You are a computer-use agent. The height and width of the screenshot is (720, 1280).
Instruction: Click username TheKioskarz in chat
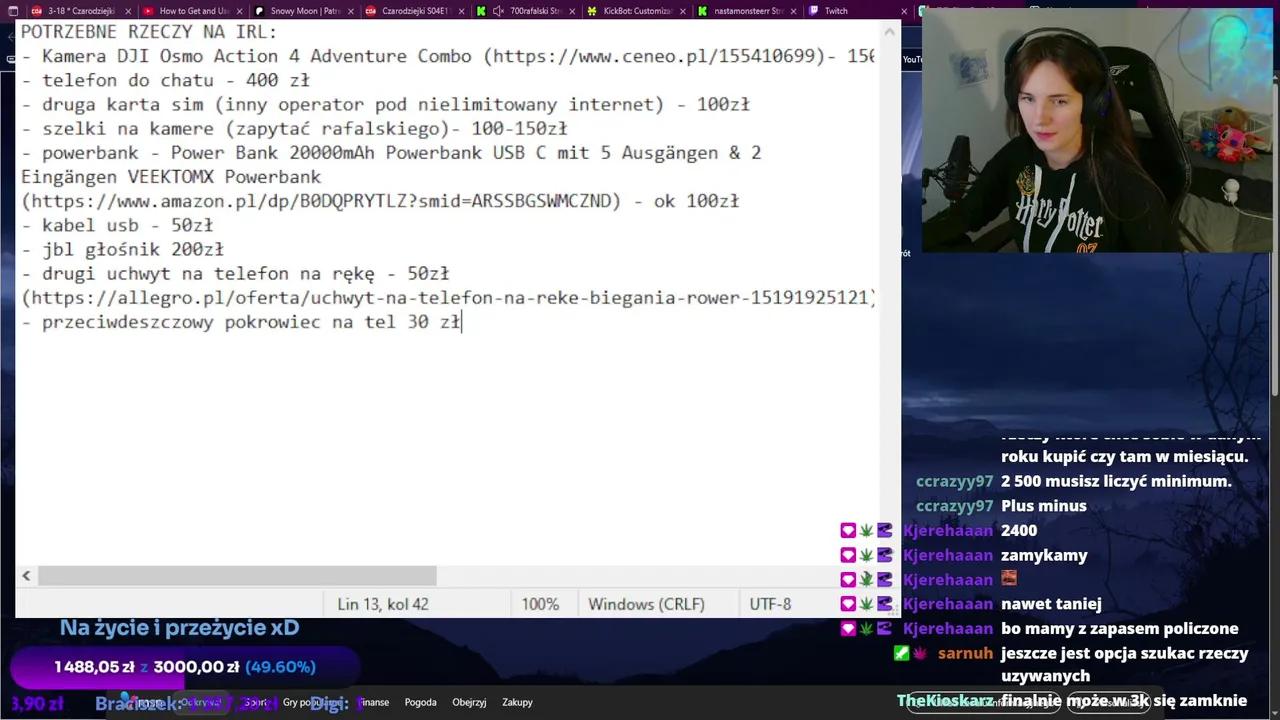[x=944, y=701]
